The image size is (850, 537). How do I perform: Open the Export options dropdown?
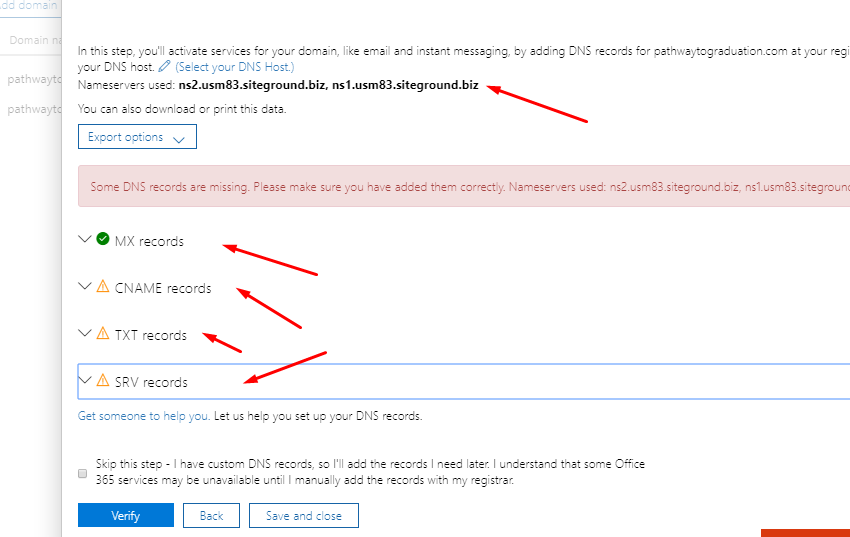pos(137,137)
